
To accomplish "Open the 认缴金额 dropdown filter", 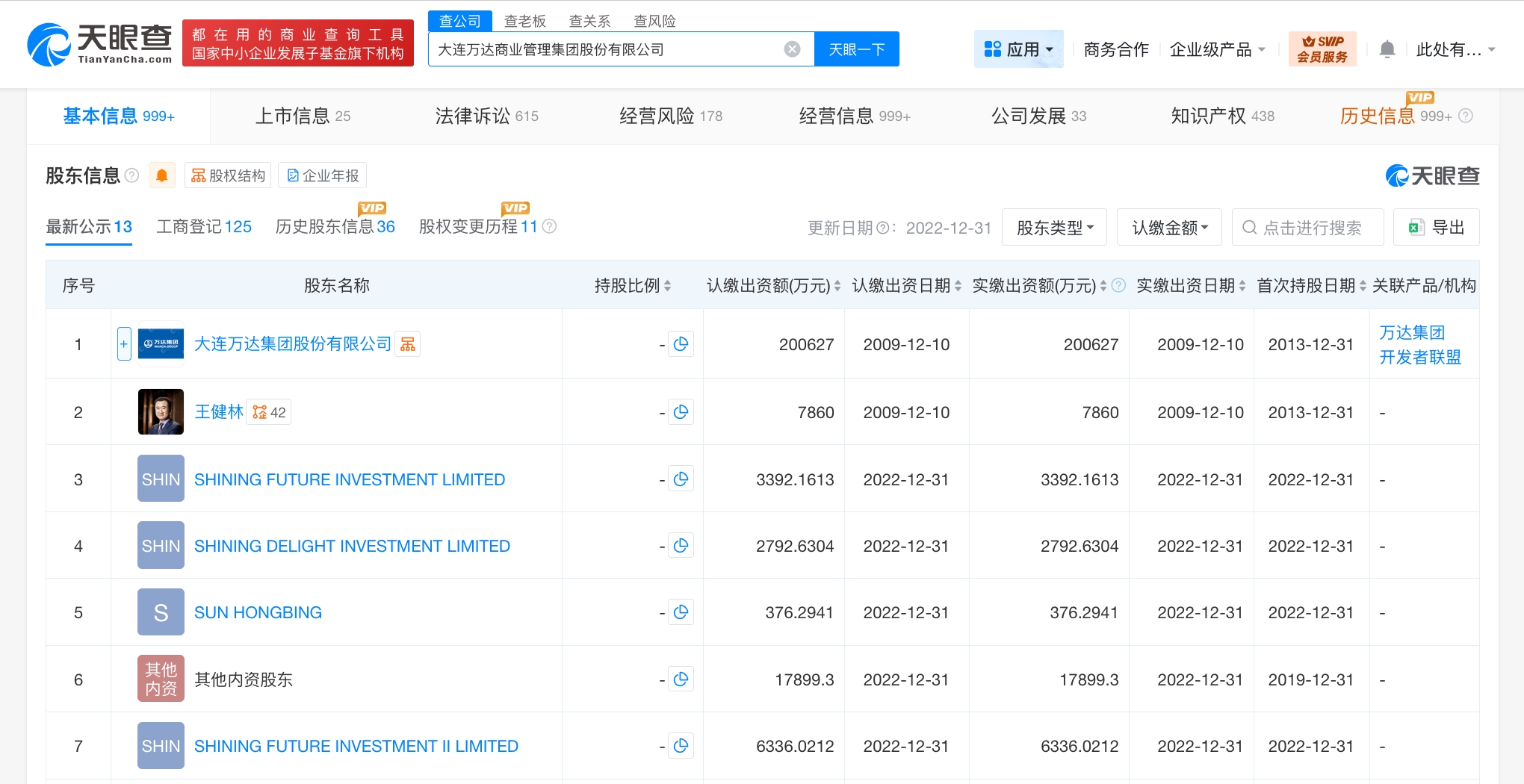I will tap(1169, 228).
